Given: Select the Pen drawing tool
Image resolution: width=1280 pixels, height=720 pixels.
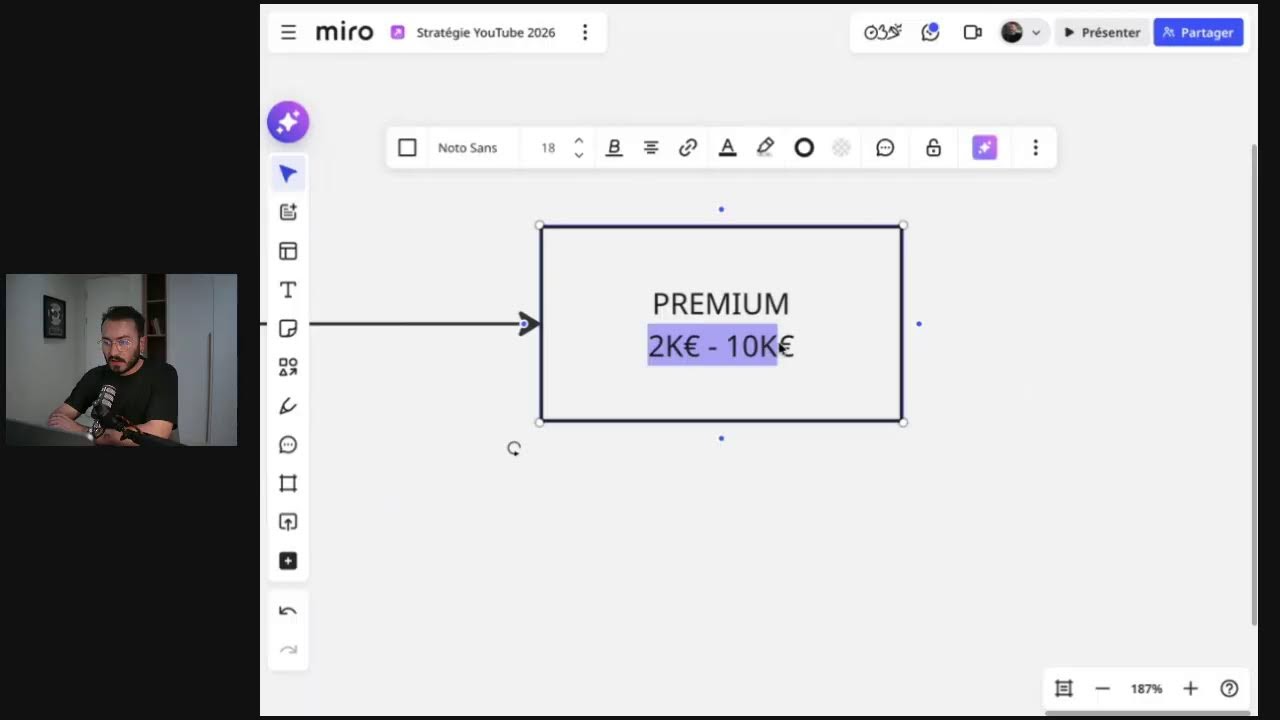Looking at the screenshot, I should (288, 406).
